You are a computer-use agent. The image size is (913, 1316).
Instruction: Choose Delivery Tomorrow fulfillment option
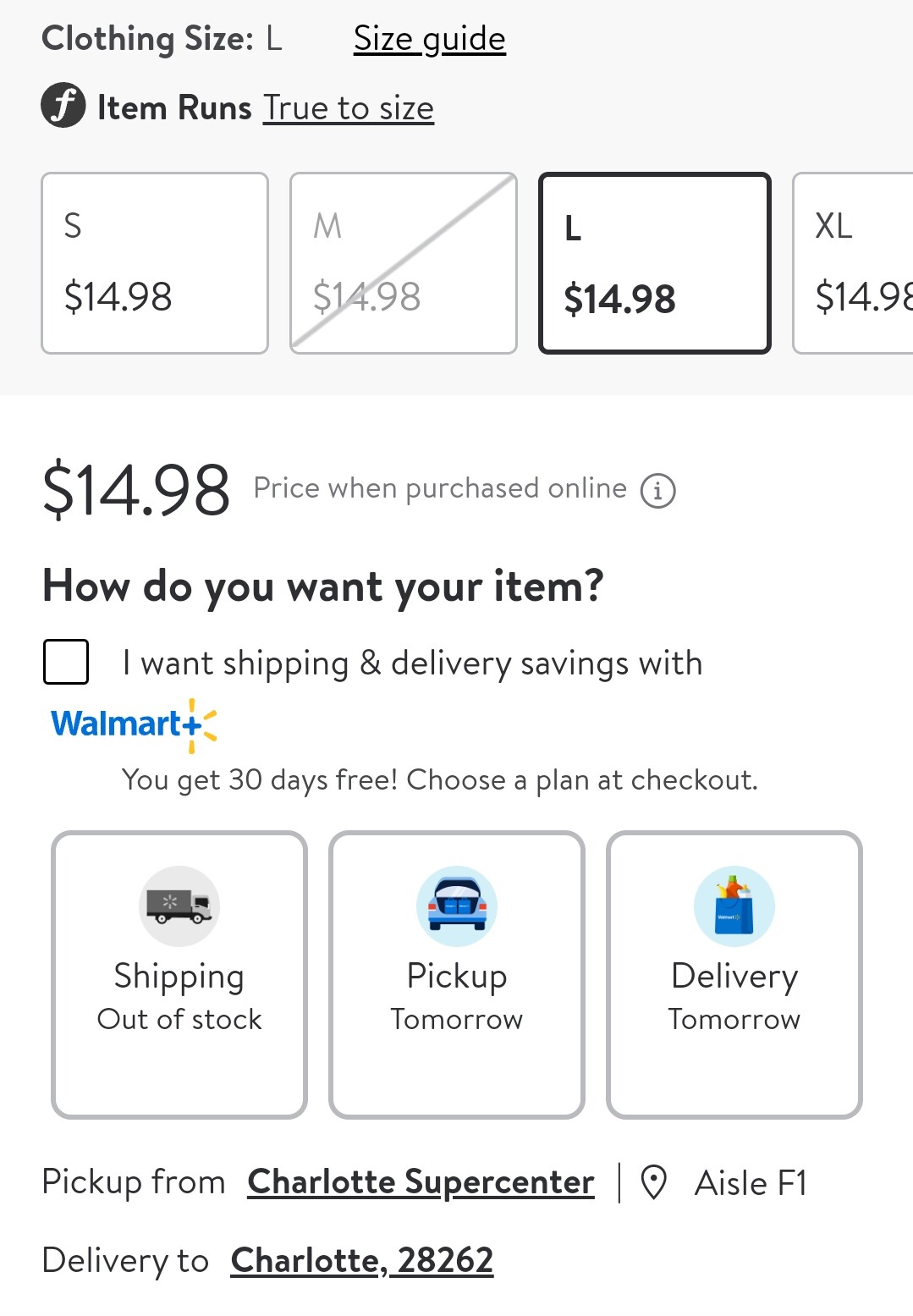(734, 975)
